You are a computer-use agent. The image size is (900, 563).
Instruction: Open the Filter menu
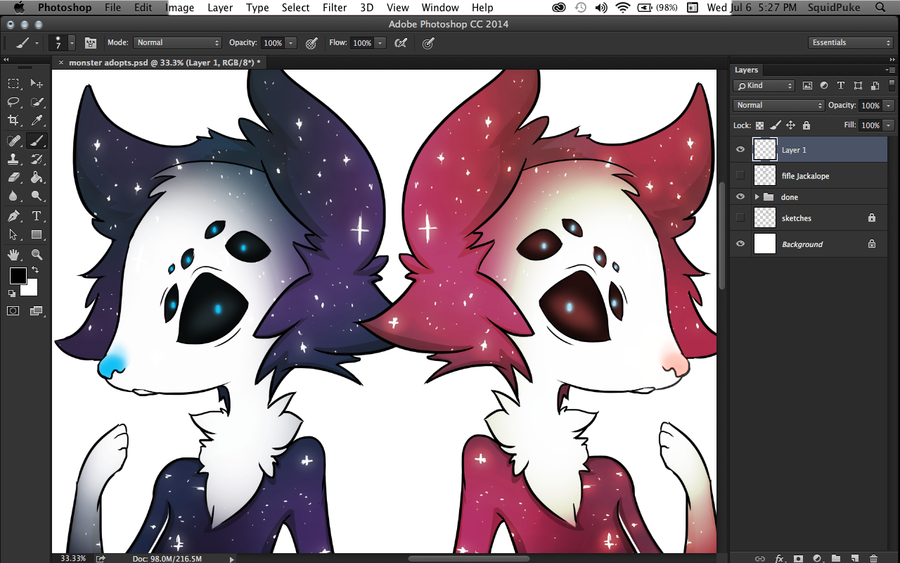pos(335,7)
